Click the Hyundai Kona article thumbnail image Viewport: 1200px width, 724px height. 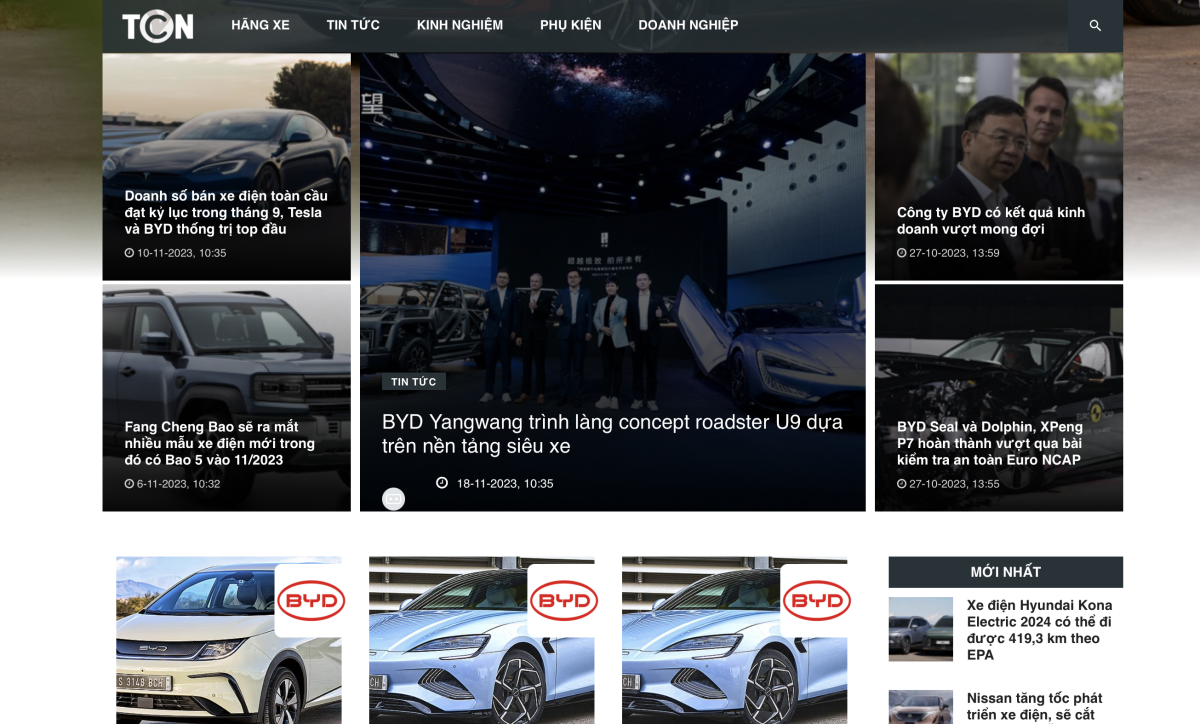[920, 629]
